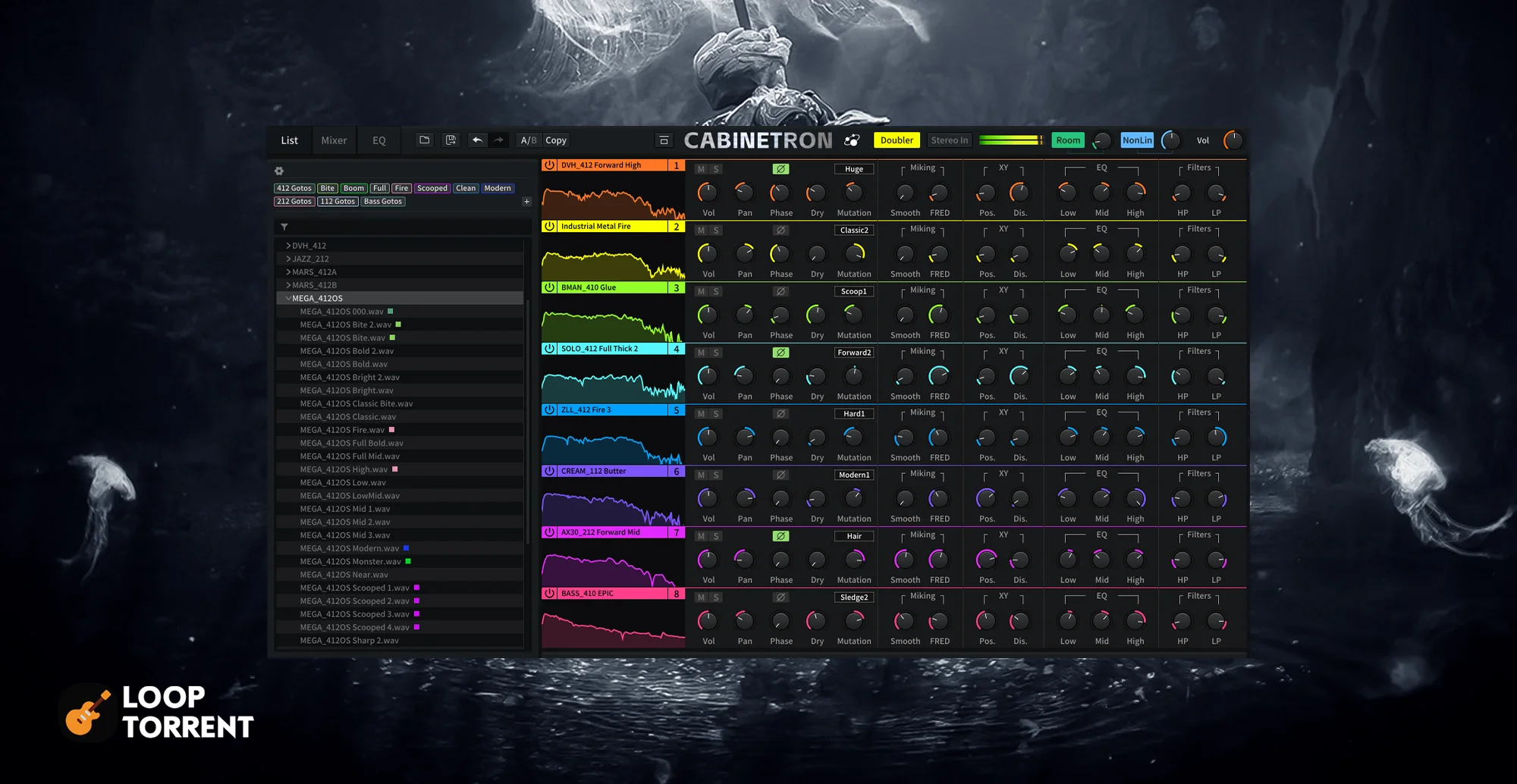Toggle Stereo In button
Viewport: 1517px width, 784px height.
pyautogui.click(x=949, y=140)
